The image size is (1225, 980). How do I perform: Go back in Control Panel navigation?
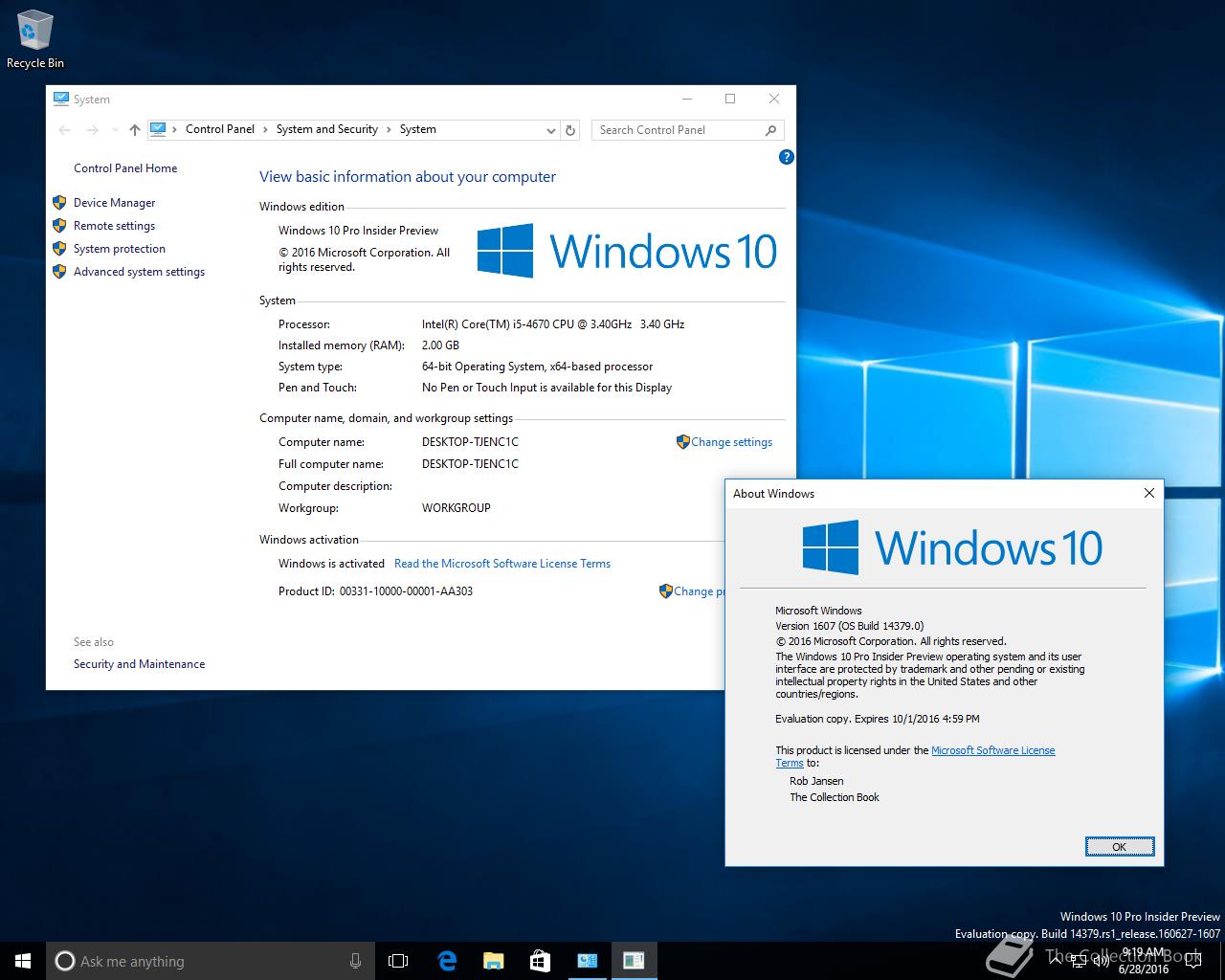coord(65,130)
